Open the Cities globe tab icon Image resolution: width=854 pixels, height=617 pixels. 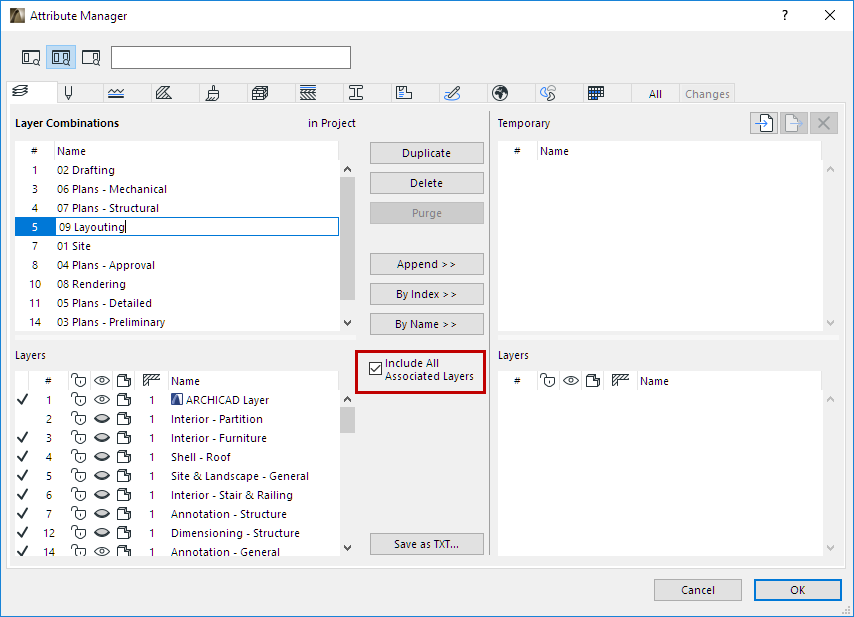pyautogui.click(x=500, y=93)
